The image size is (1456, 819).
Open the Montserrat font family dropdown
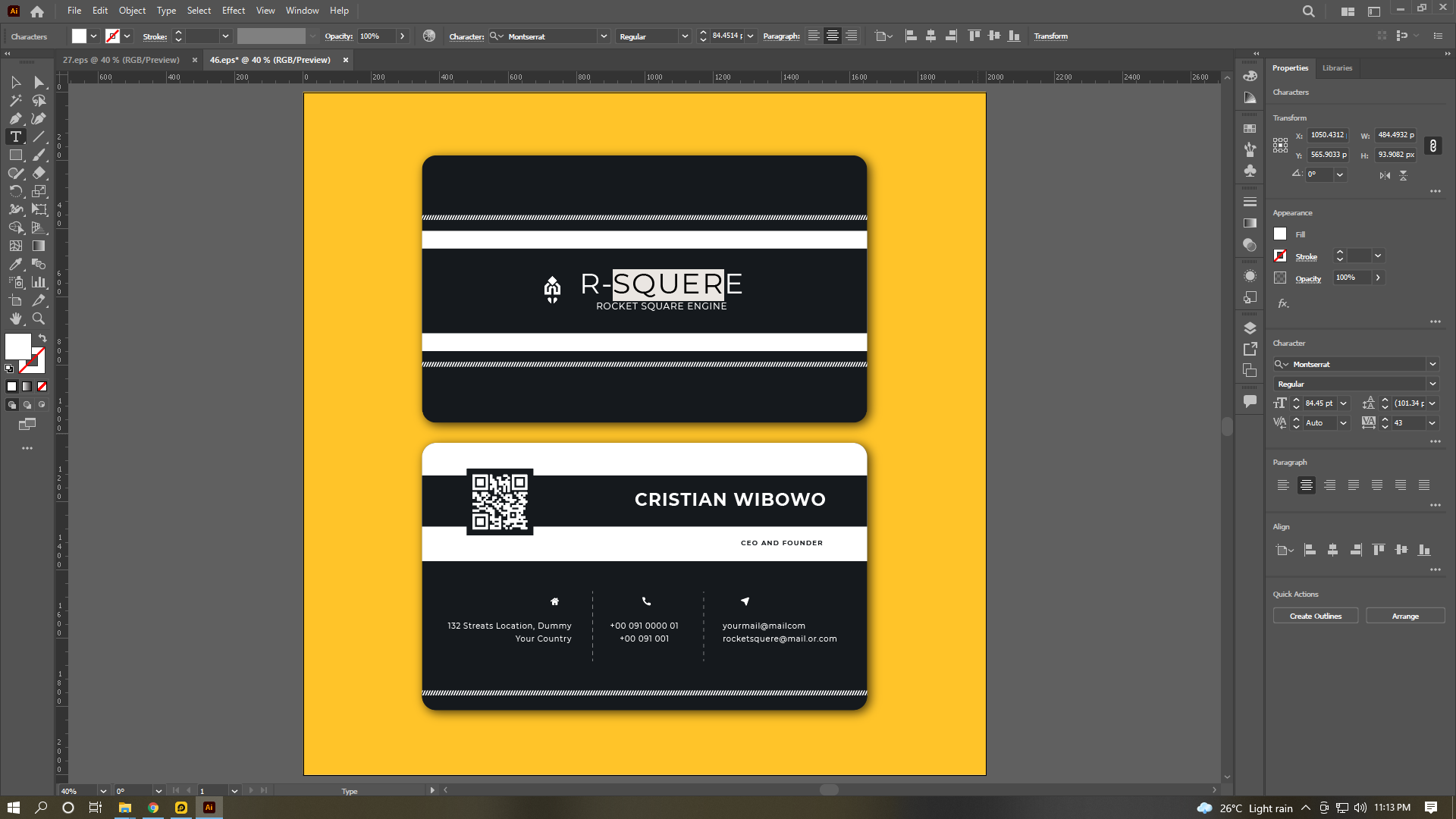[1432, 364]
